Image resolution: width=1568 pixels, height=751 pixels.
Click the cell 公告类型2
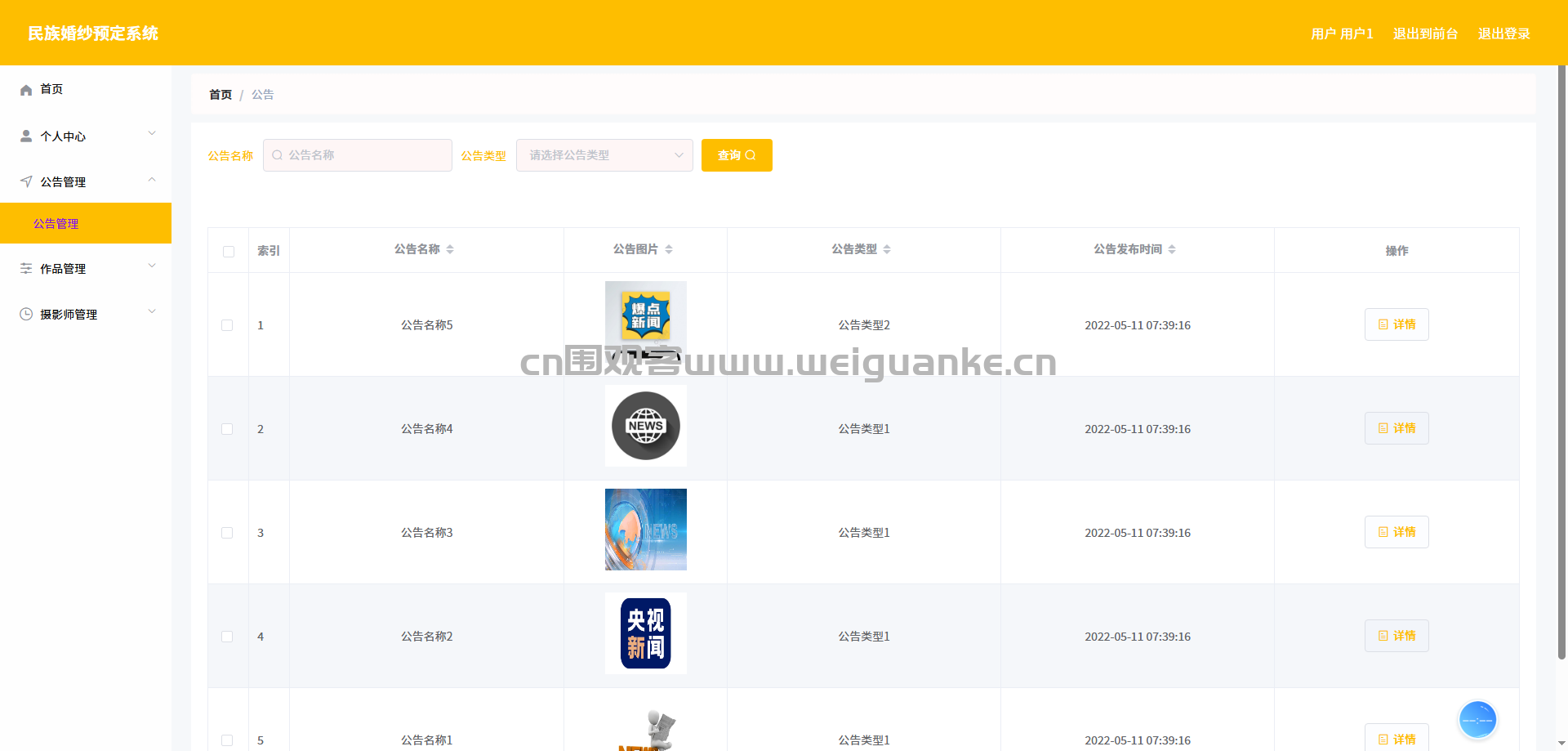864,325
